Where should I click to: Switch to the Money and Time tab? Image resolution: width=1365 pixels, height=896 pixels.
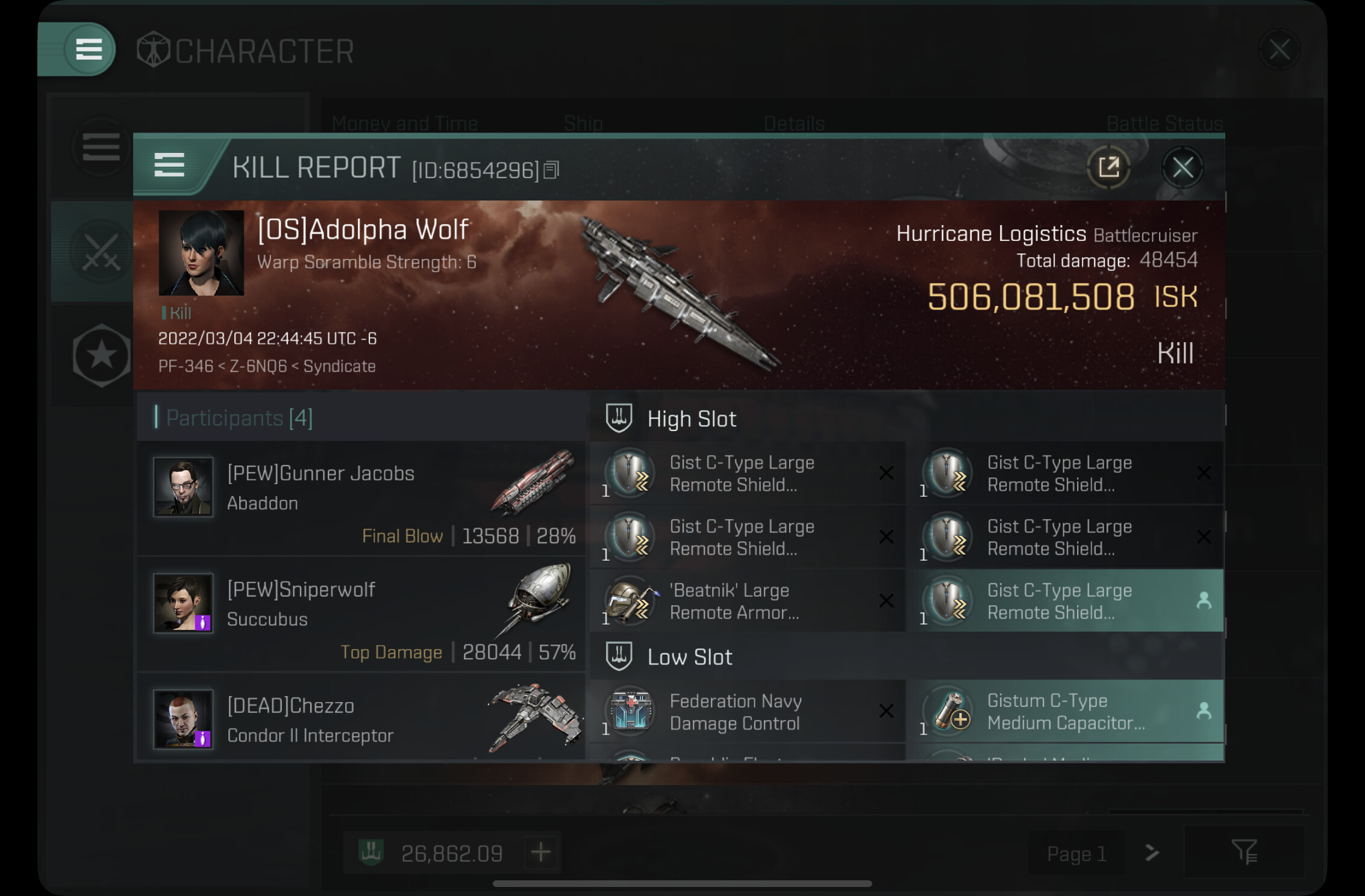click(405, 123)
